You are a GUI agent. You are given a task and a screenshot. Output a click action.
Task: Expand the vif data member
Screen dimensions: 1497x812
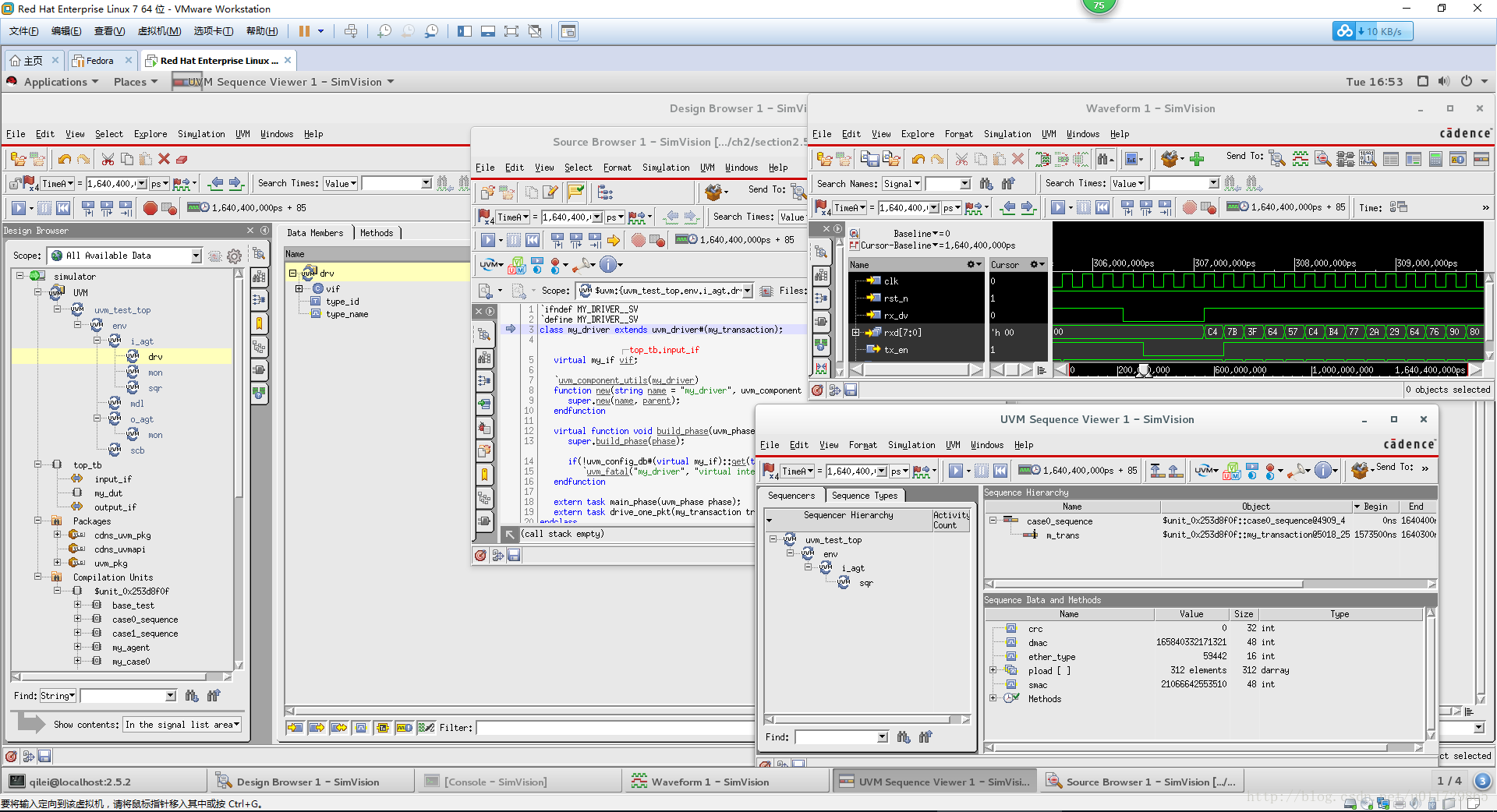coord(299,288)
